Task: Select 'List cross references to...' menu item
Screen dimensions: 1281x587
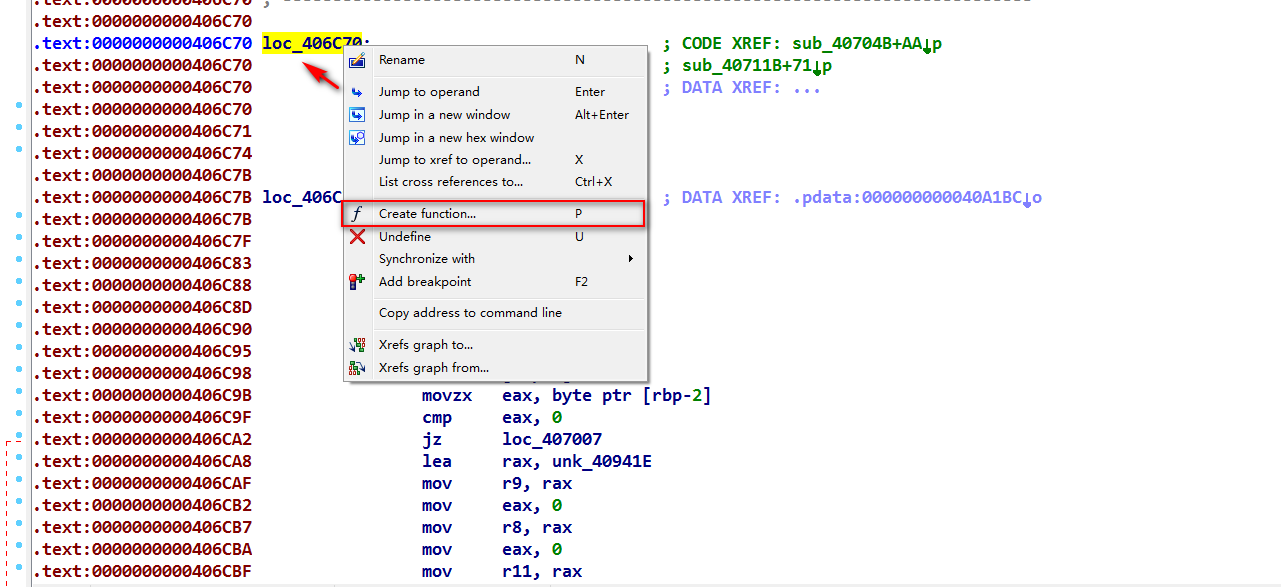Action: pyautogui.click(x=450, y=182)
